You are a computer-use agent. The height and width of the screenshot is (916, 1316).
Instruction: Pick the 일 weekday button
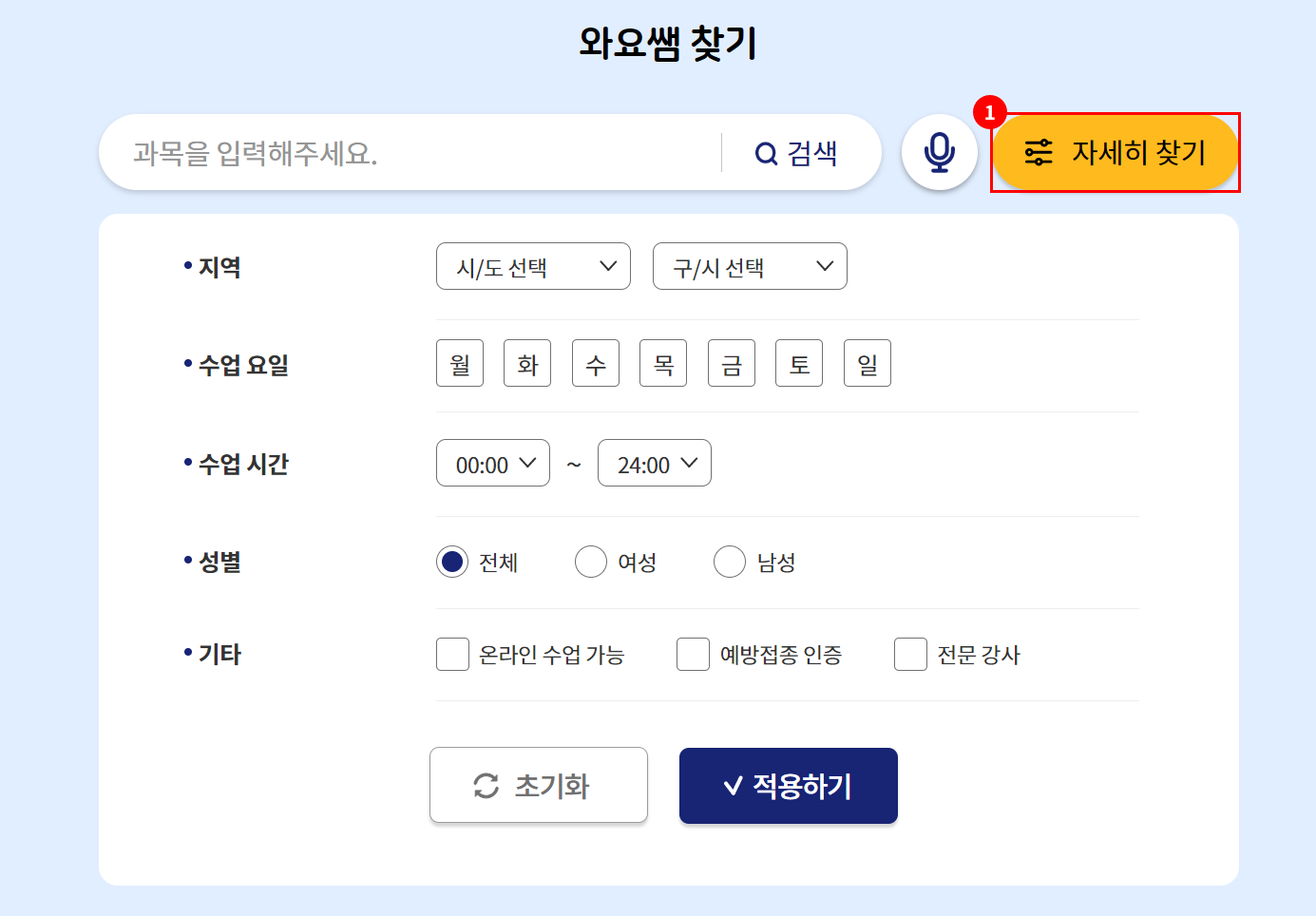[868, 363]
